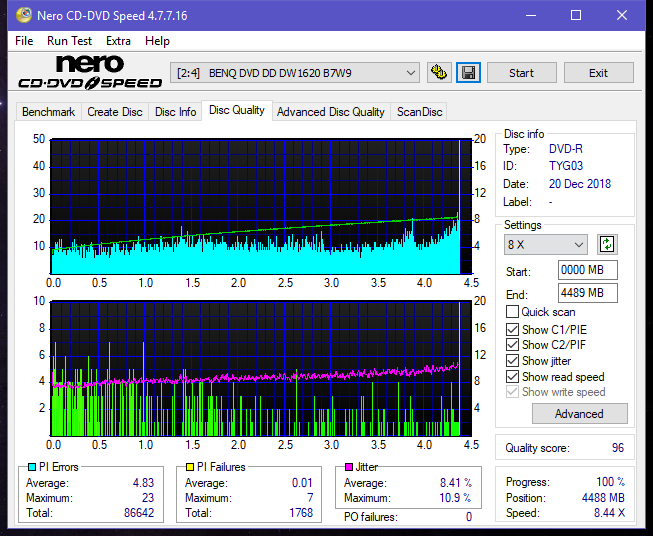Toggle Show read speed checkbox
The width and height of the screenshot is (653, 536).
click(512, 376)
